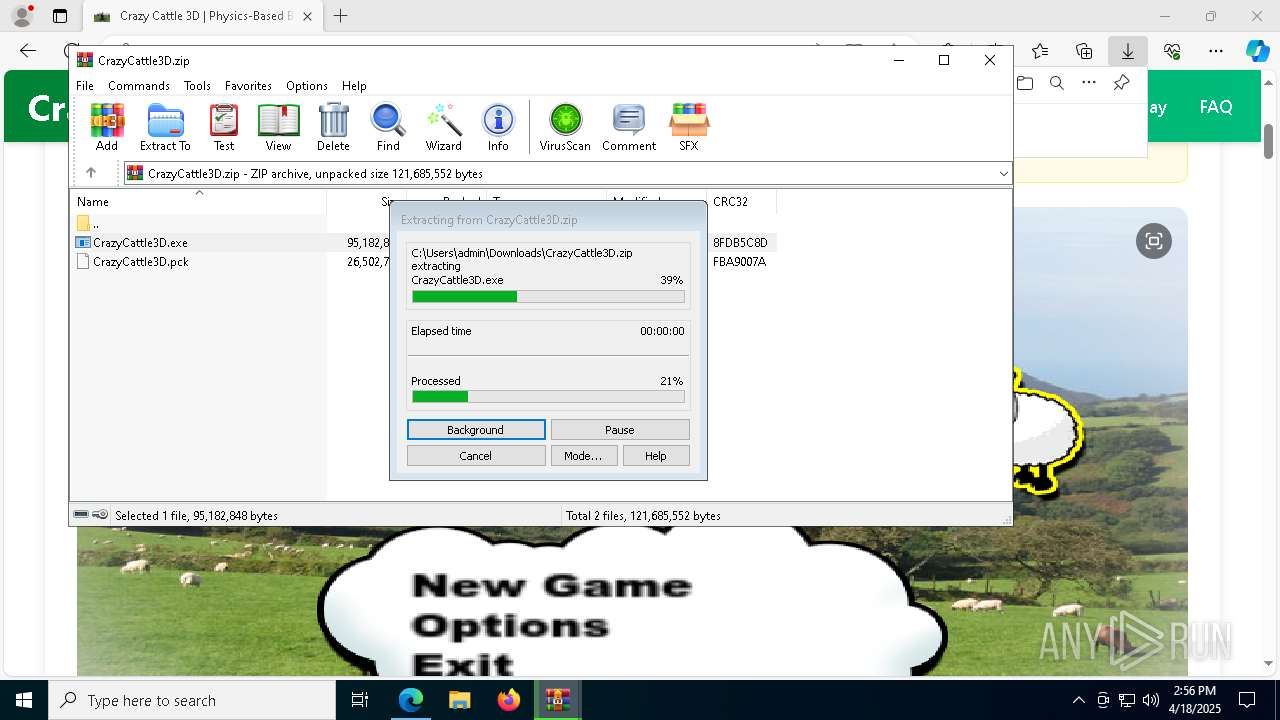This screenshot has width=1280, height=720.
Task: Open the Favorites menu
Action: pos(248,86)
